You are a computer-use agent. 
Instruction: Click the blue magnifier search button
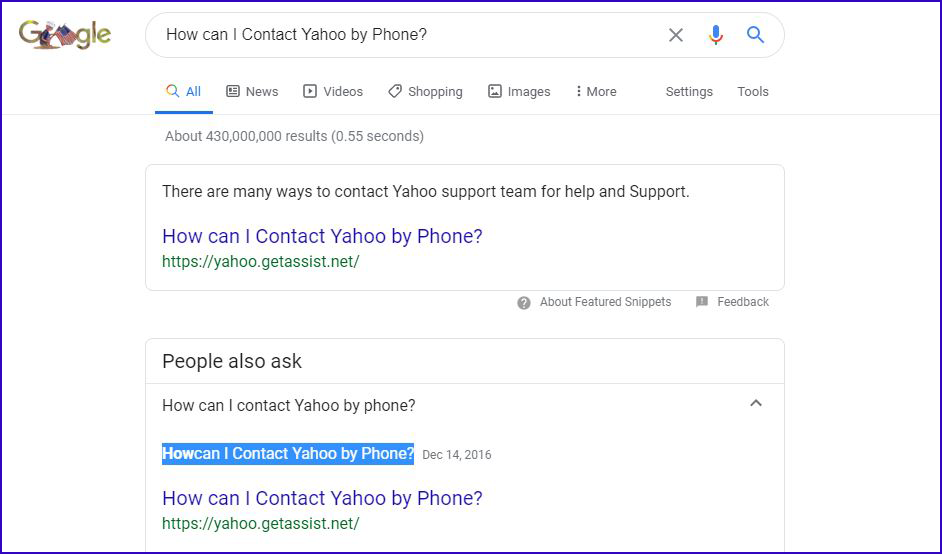[756, 35]
